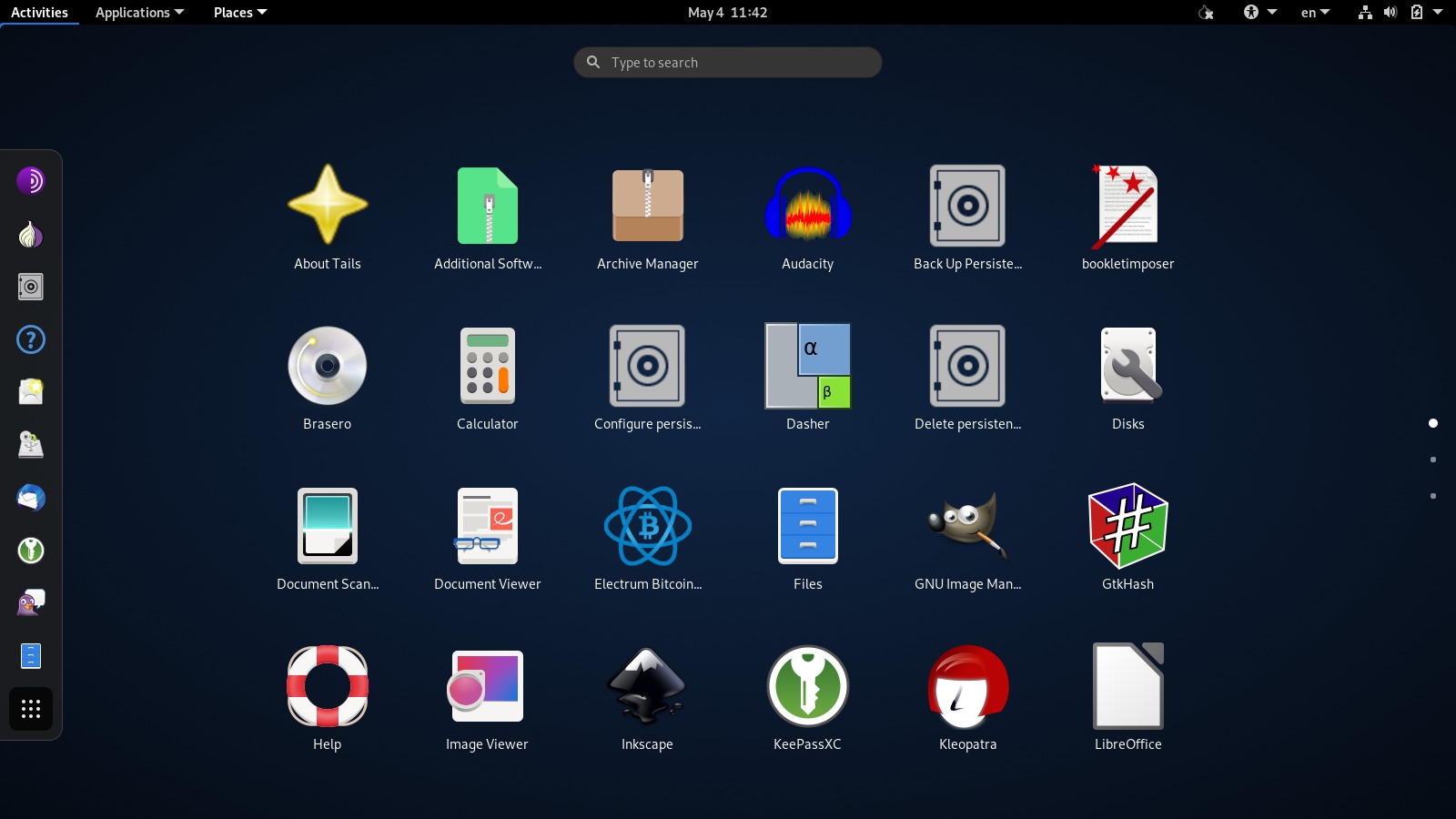Open the About Tails app

(x=328, y=218)
